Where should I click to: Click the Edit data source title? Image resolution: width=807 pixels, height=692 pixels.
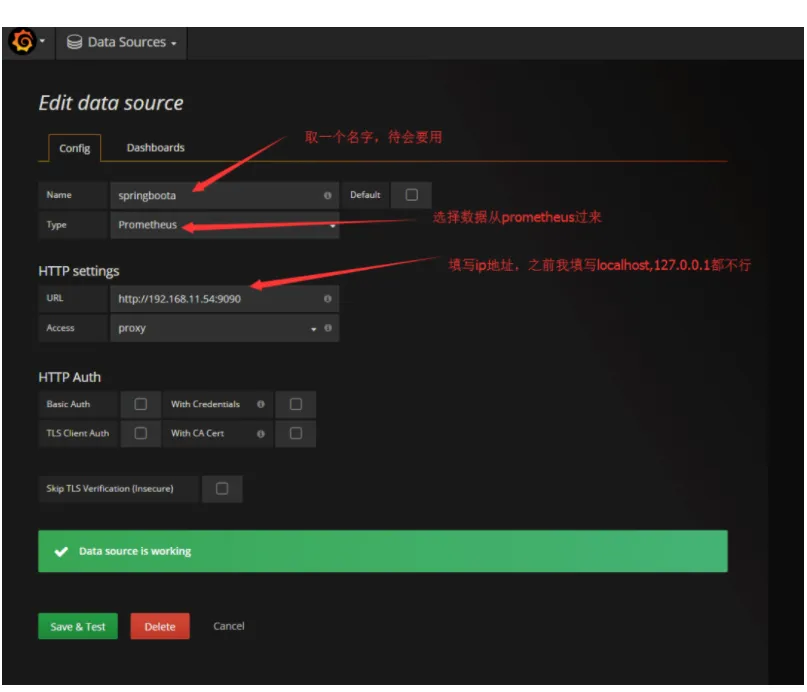[x=111, y=103]
